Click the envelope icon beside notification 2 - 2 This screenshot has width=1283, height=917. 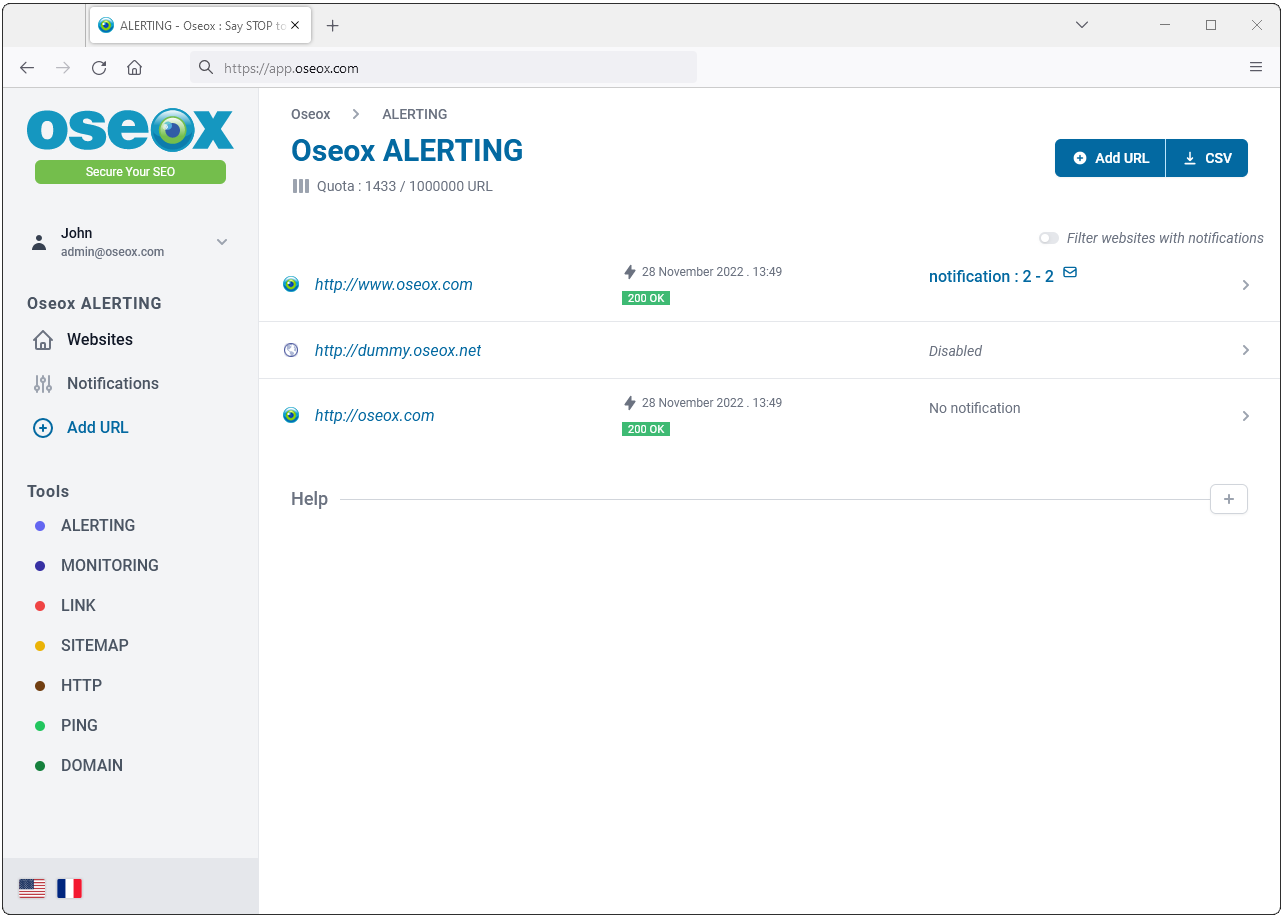tap(1070, 272)
